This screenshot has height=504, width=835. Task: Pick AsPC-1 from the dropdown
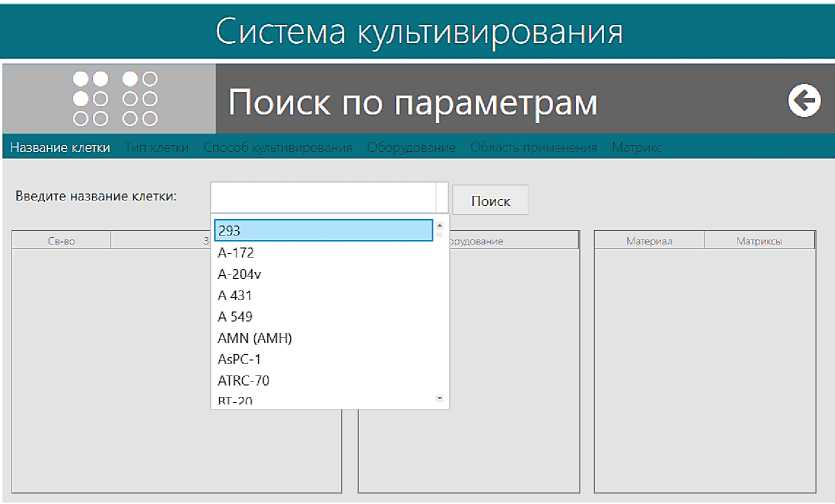[324, 359]
